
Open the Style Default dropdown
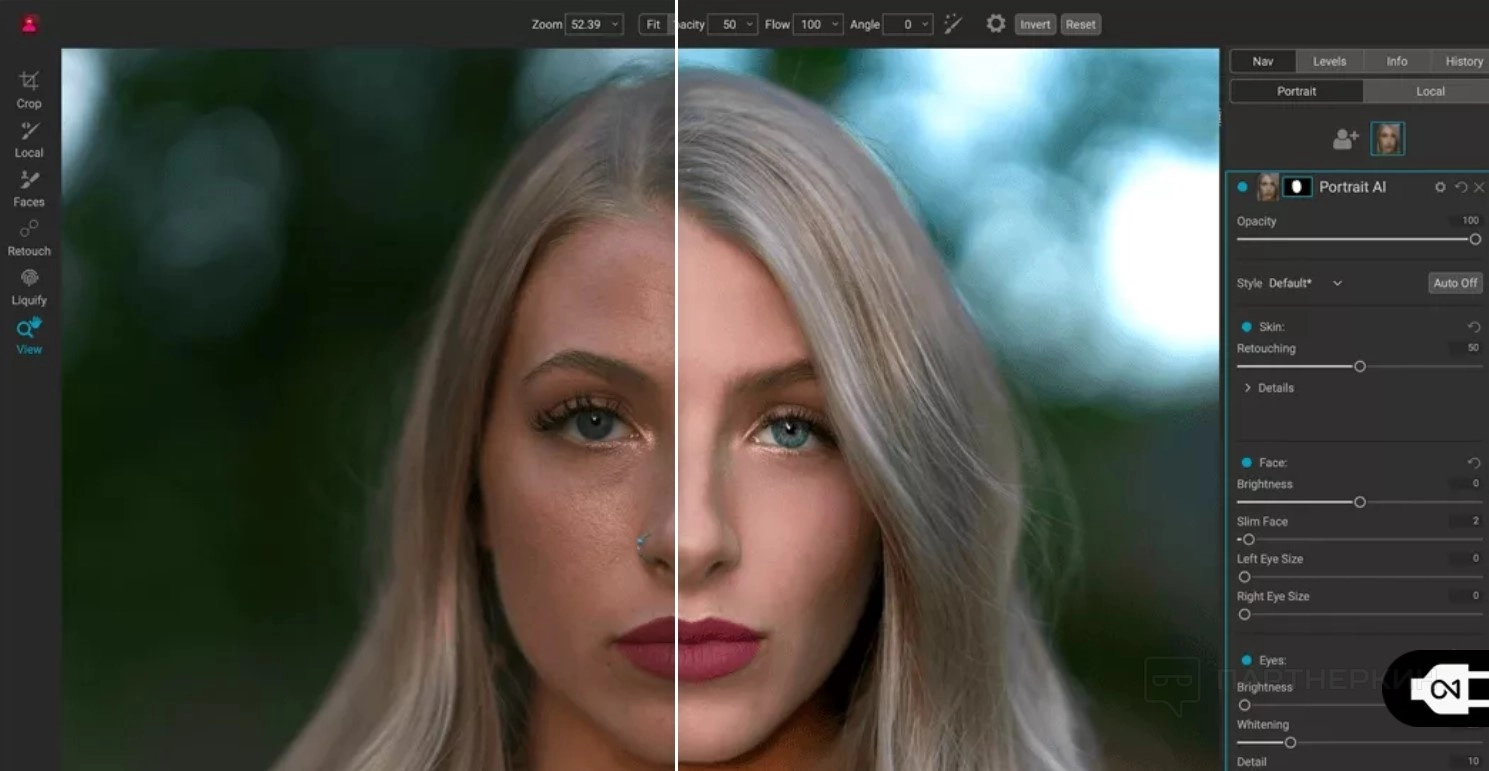1336,283
